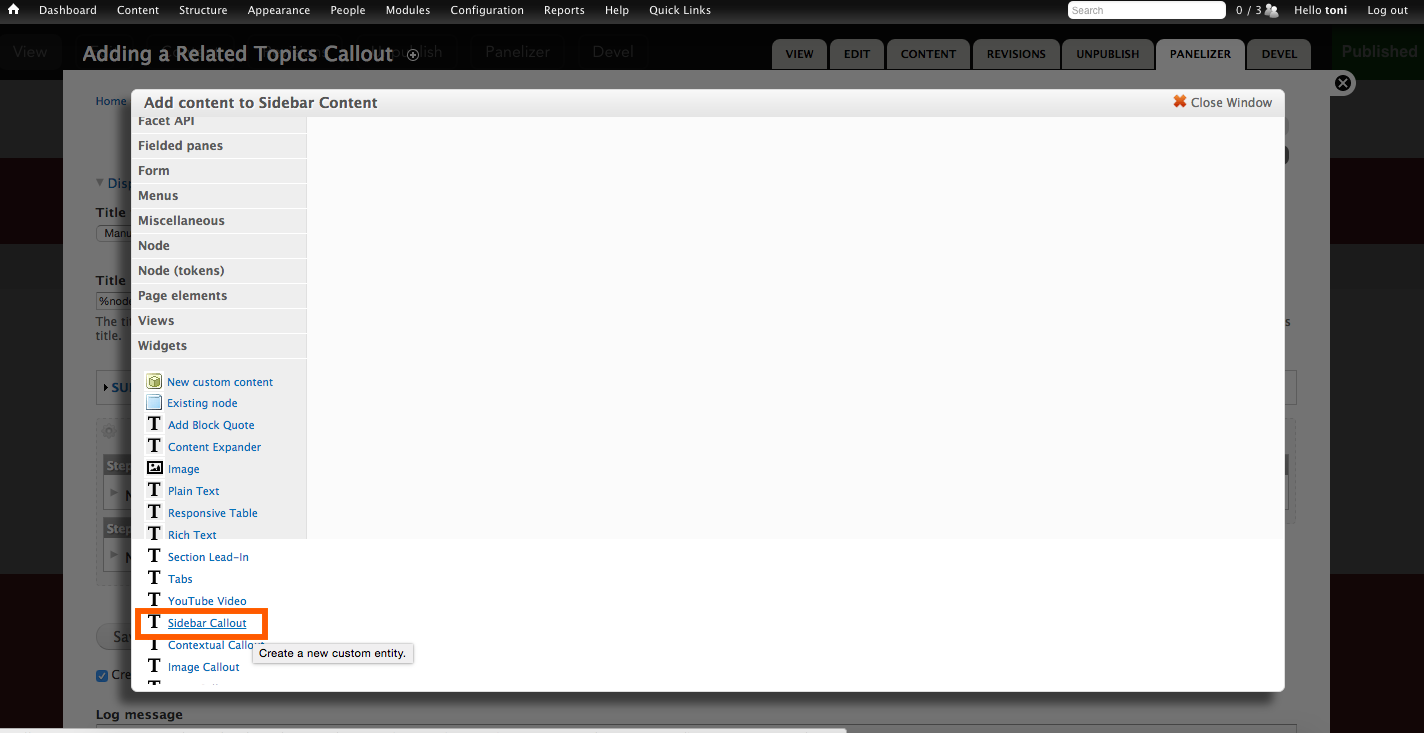Switch to the EDIT tab
The height and width of the screenshot is (733, 1424).
pyautogui.click(x=857, y=54)
